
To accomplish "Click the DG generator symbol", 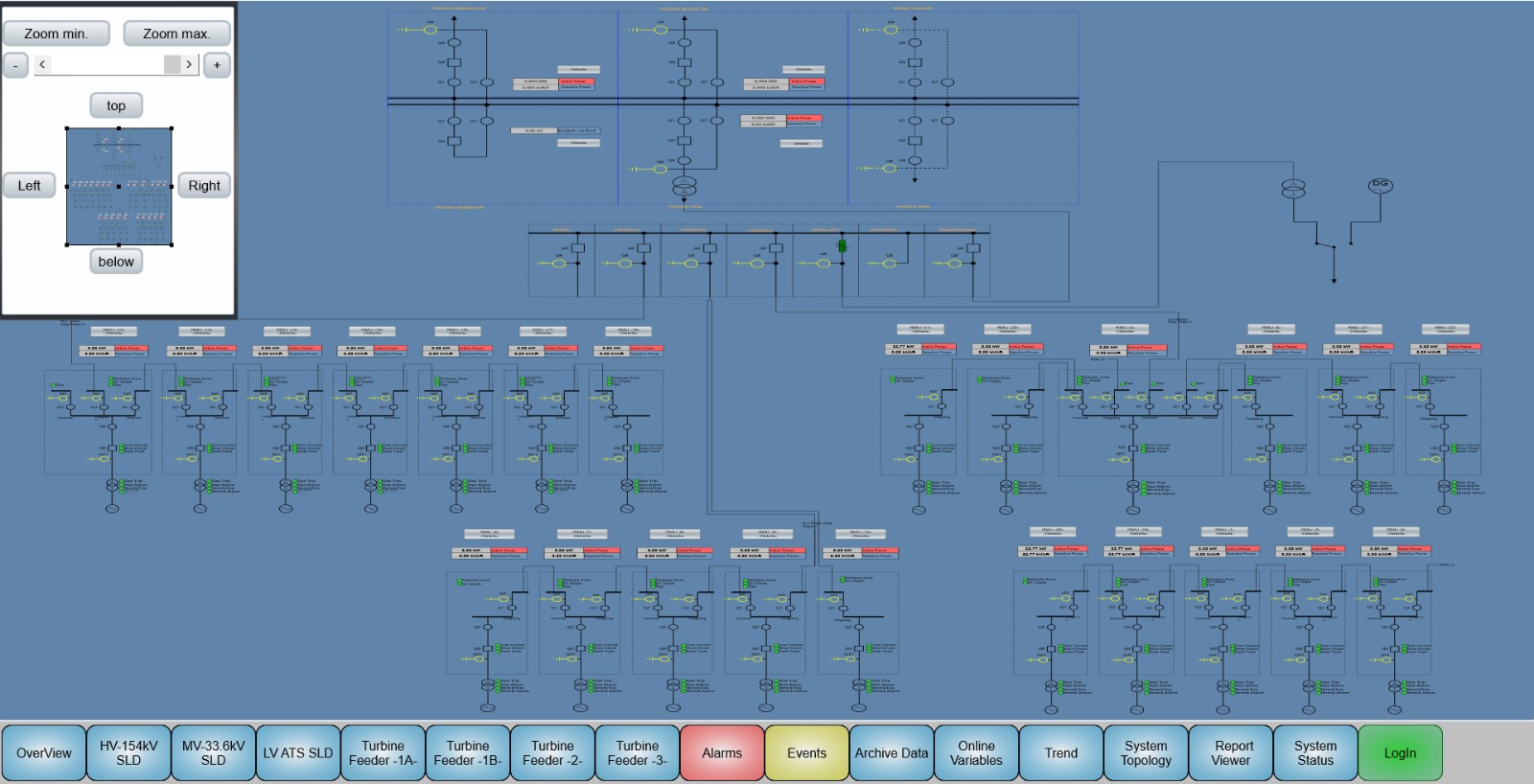I will click(x=1379, y=185).
